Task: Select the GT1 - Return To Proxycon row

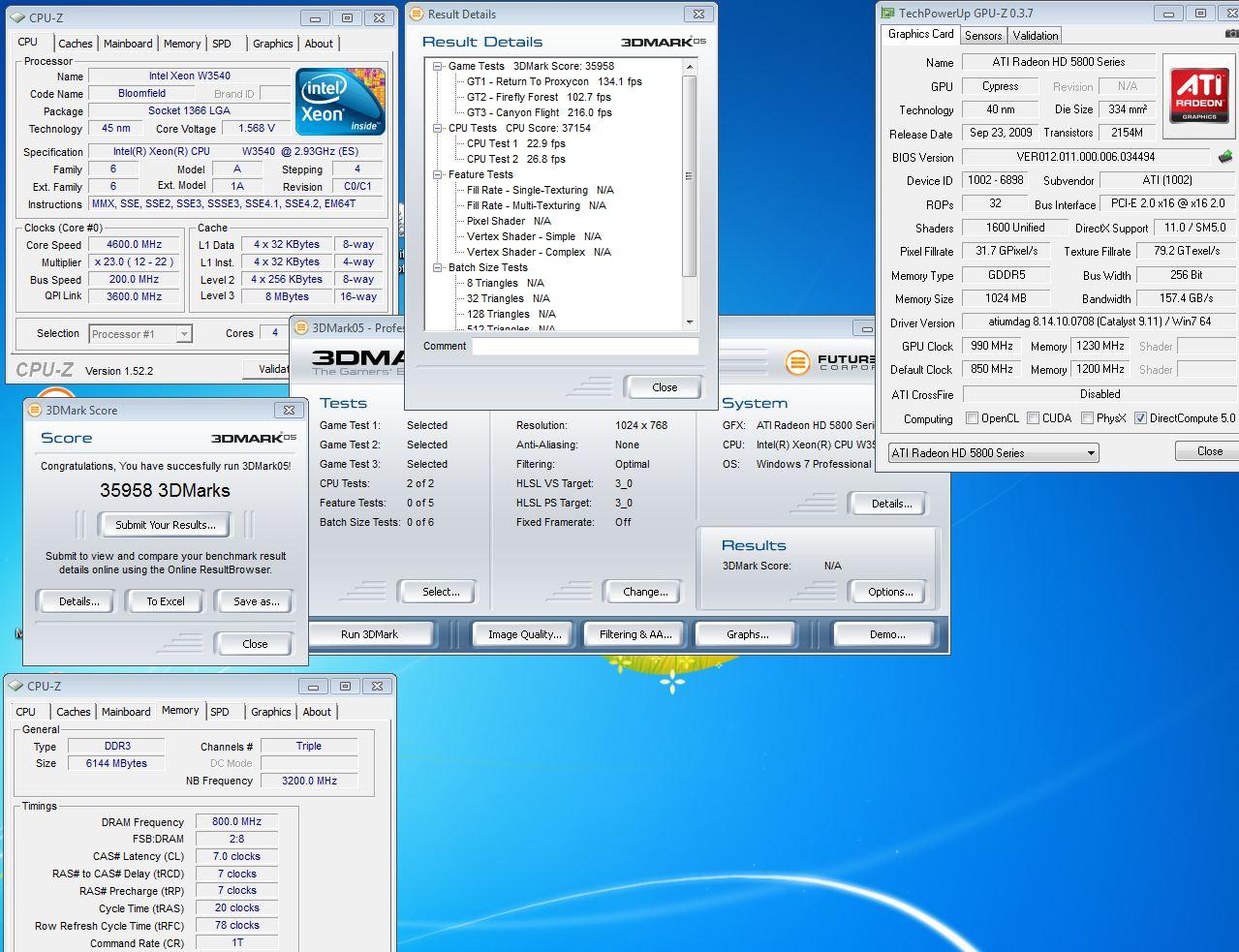Action: [x=554, y=82]
